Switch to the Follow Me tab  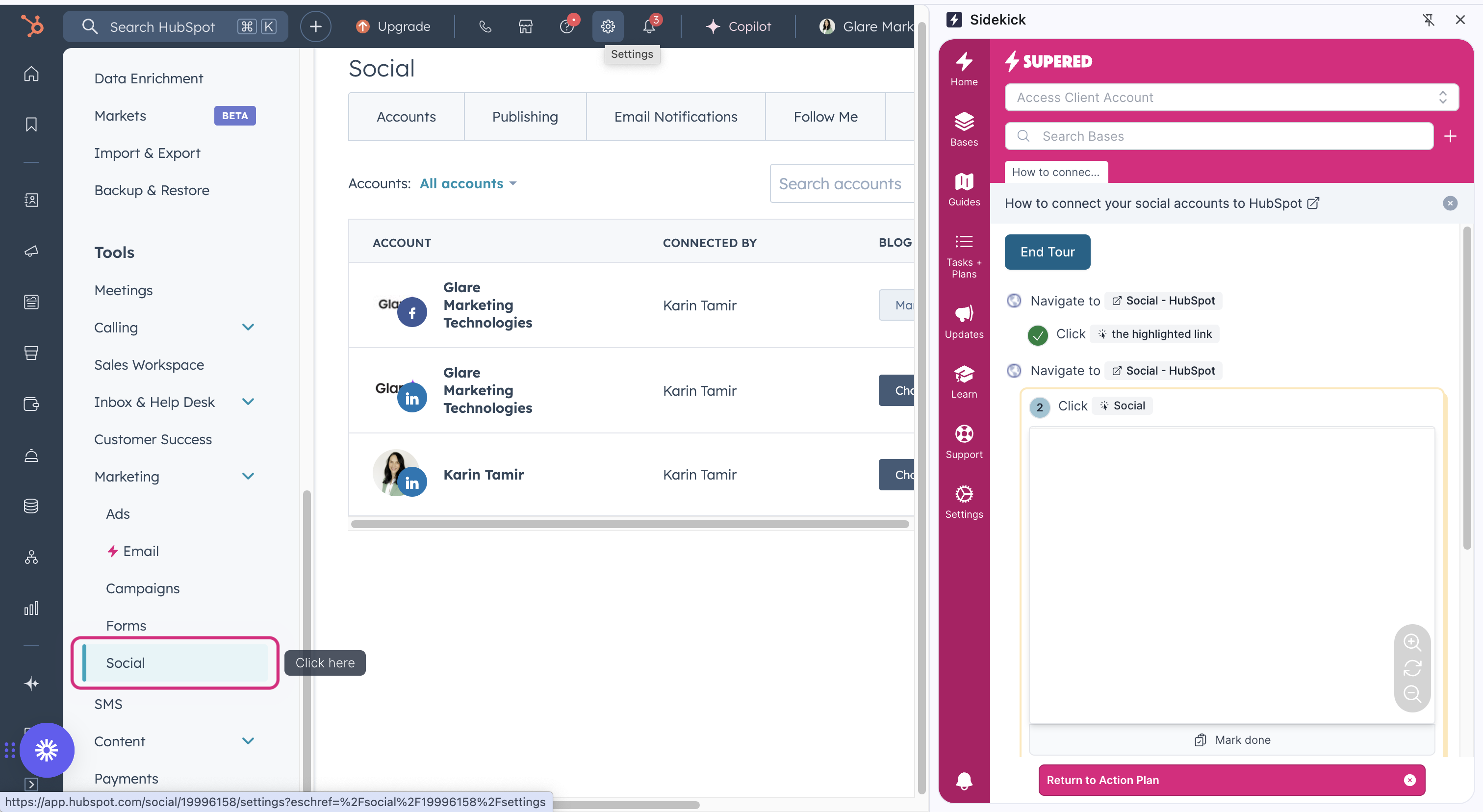pyautogui.click(x=825, y=117)
